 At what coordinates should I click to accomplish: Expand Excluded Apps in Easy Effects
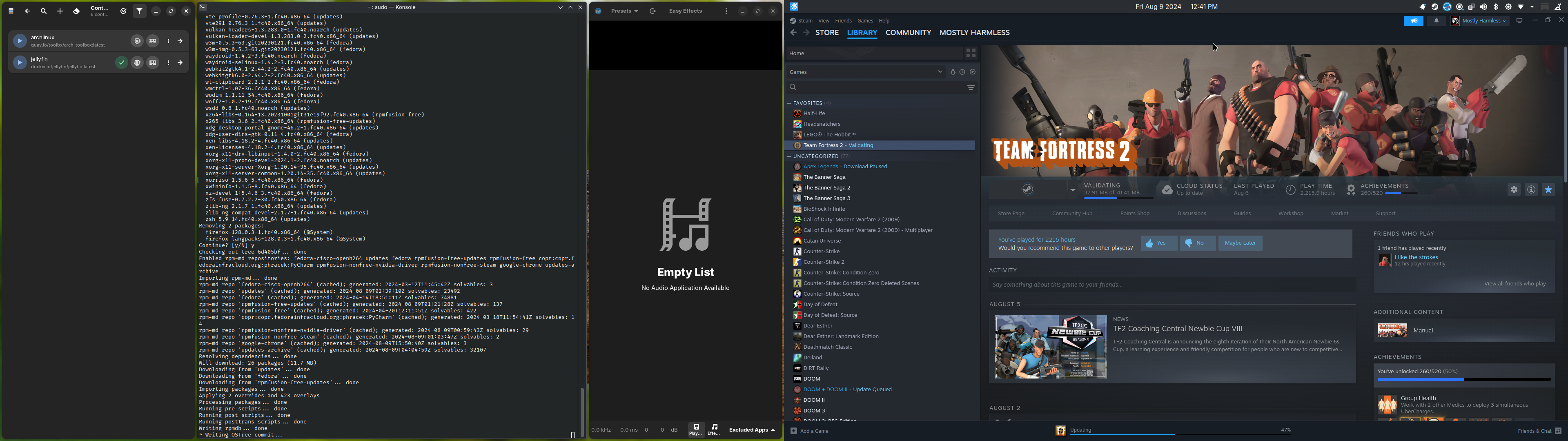click(752, 430)
